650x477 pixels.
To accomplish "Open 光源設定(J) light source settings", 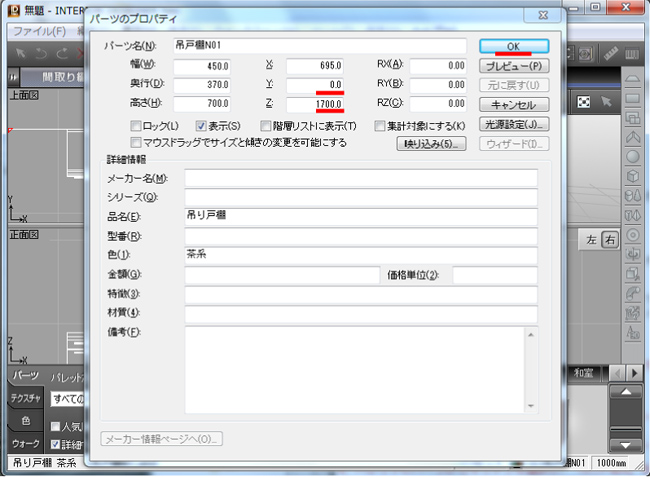I will point(515,125).
